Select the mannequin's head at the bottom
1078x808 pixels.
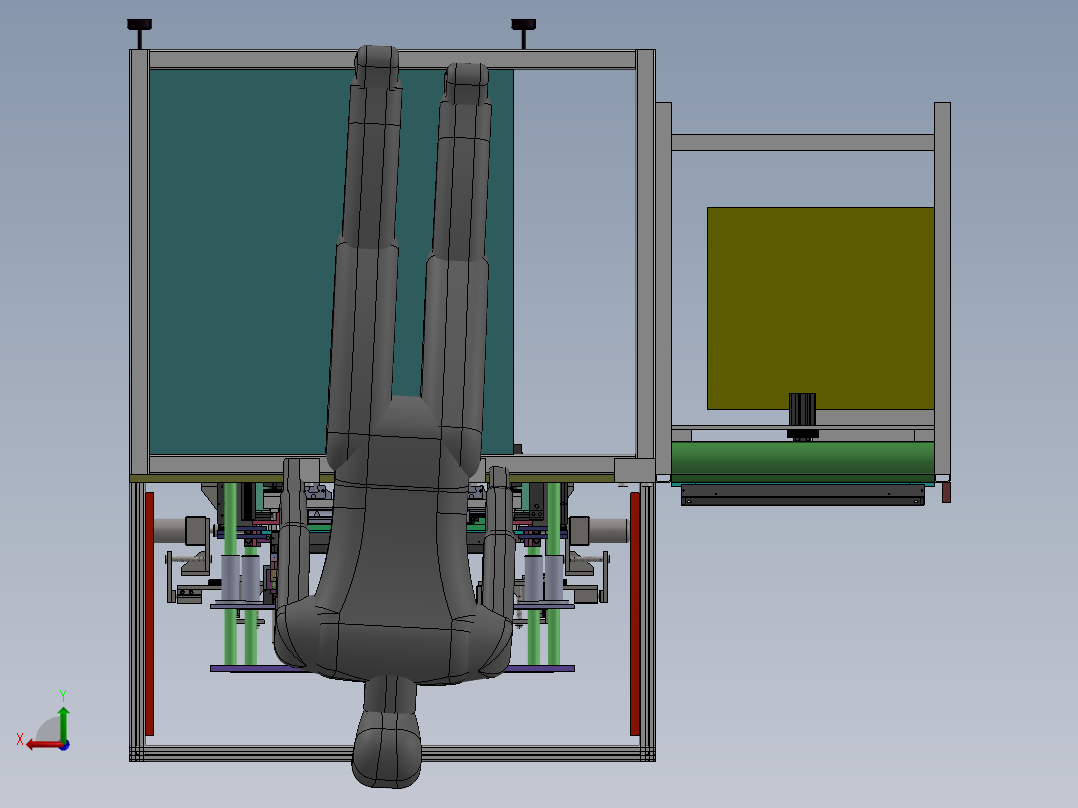[x=386, y=750]
